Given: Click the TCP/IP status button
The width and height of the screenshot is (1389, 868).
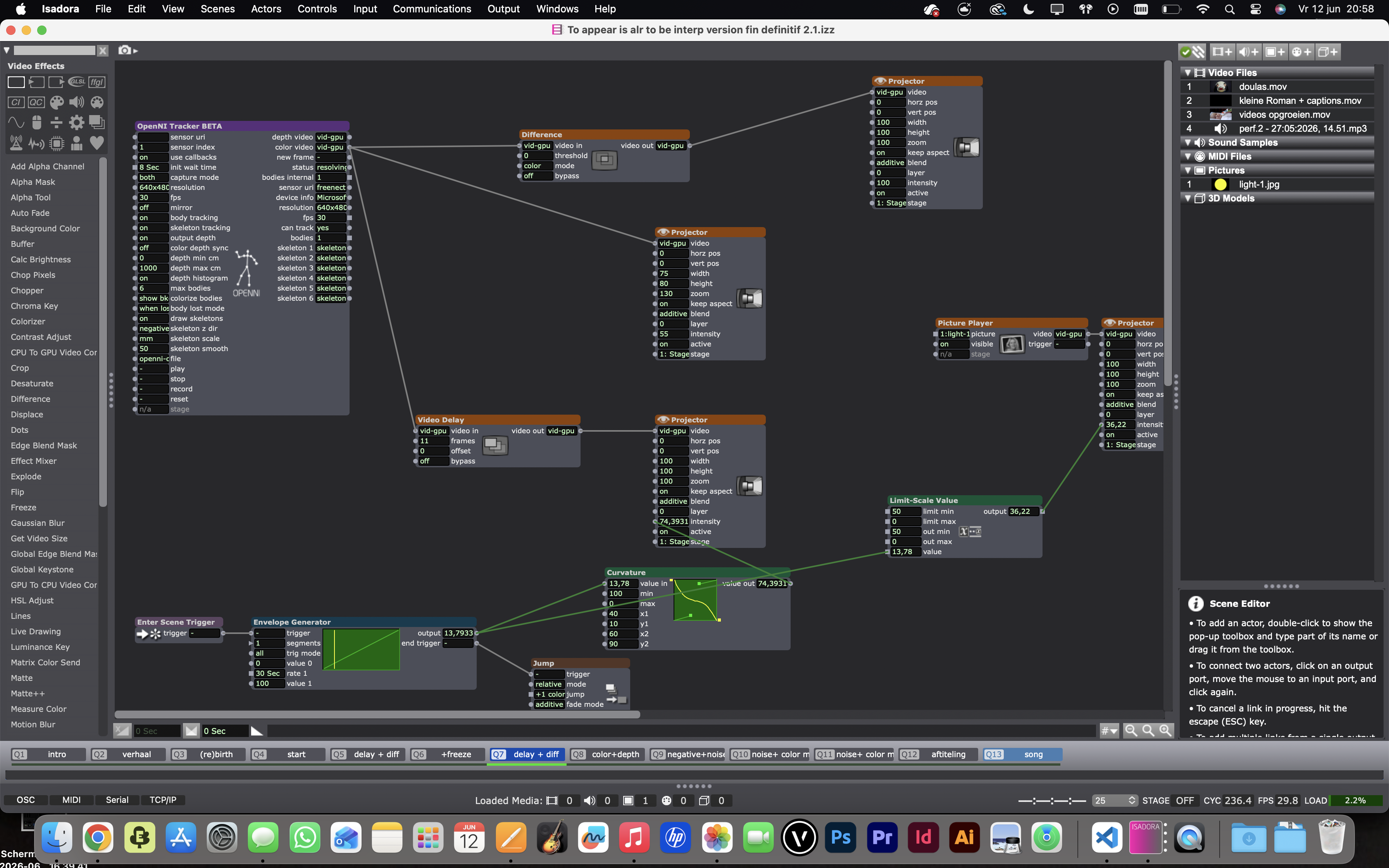Looking at the screenshot, I should tap(163, 800).
